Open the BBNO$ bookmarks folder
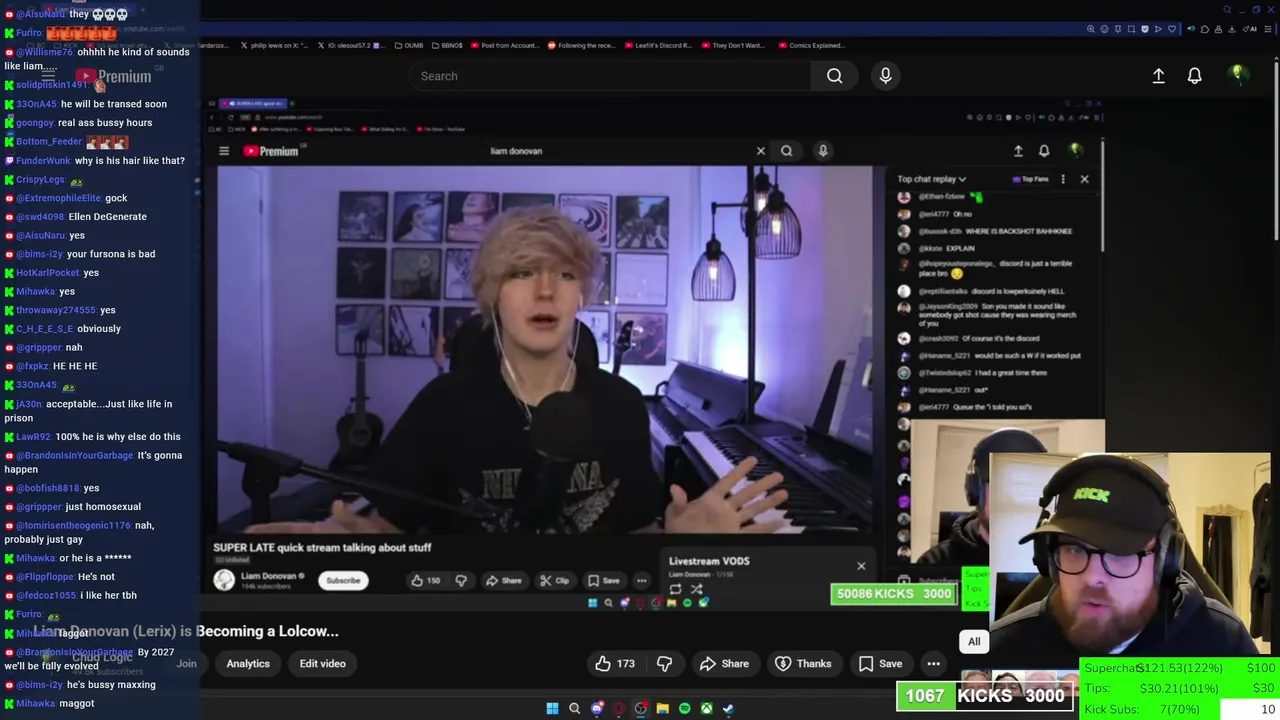The image size is (1280, 720). point(446,45)
